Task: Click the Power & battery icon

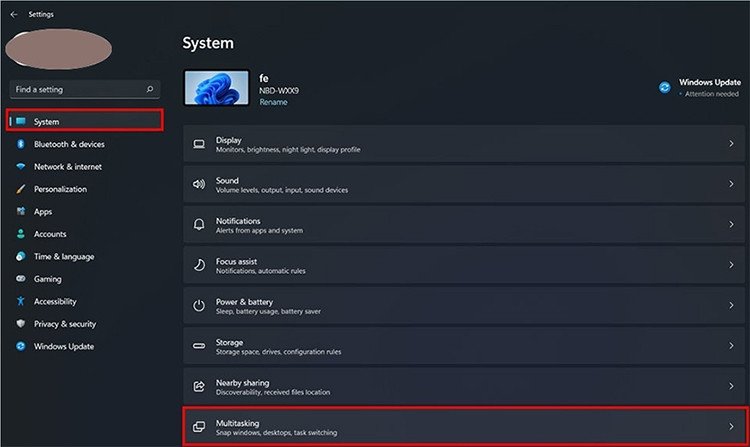Action: coord(199,305)
